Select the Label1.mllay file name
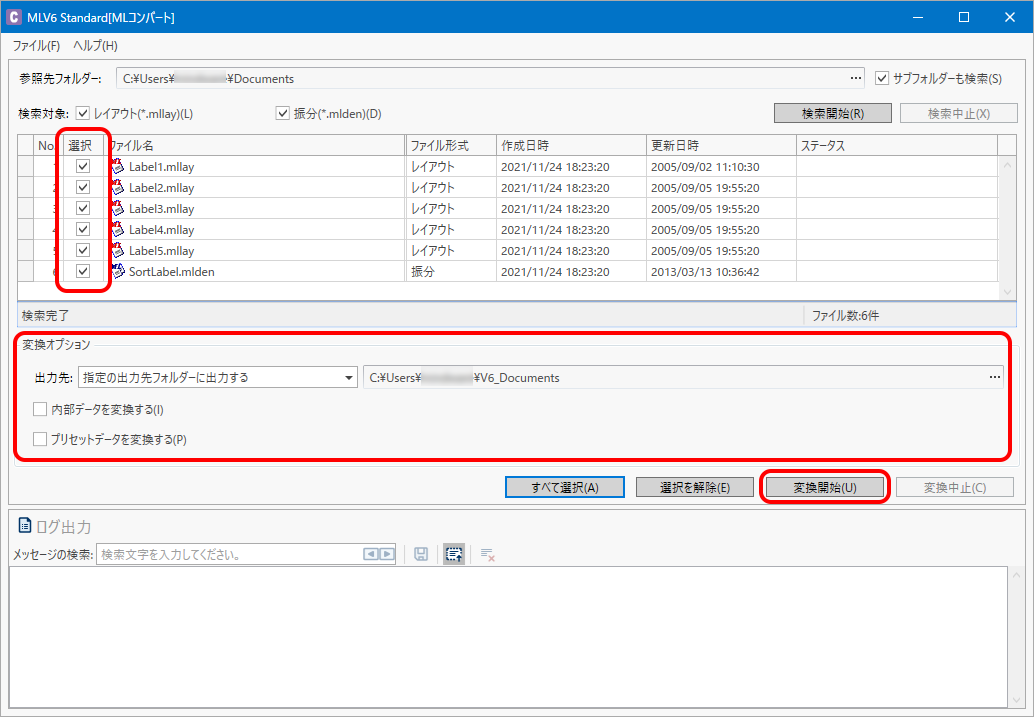 (x=162, y=167)
